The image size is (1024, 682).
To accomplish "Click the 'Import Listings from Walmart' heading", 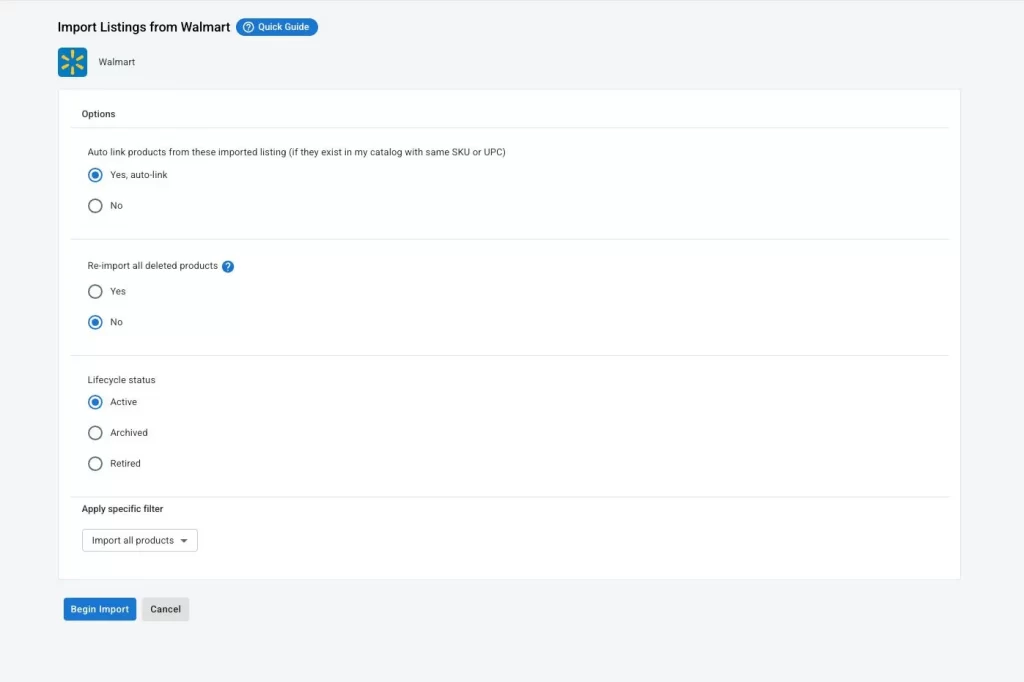I will coord(144,27).
